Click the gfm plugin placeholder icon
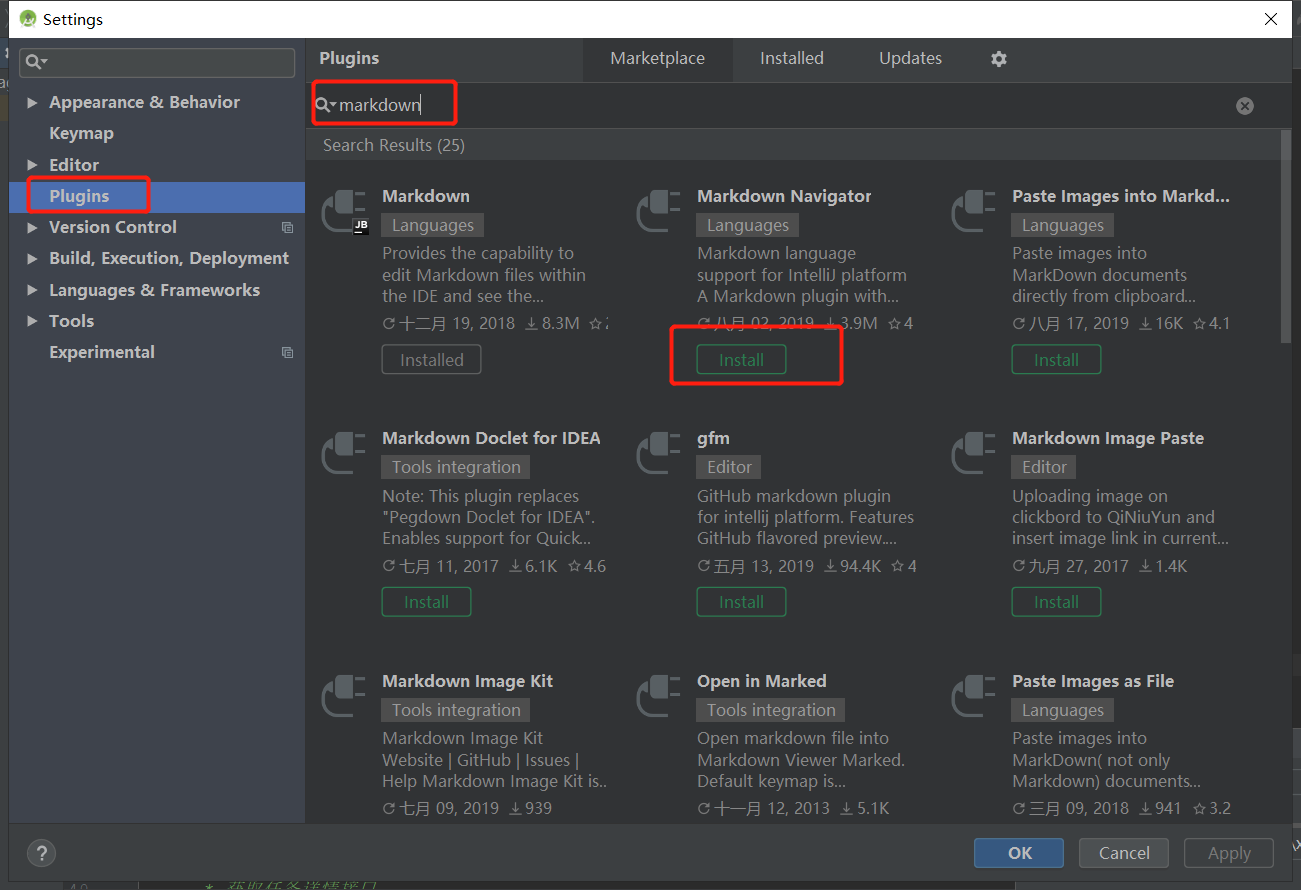 click(658, 453)
